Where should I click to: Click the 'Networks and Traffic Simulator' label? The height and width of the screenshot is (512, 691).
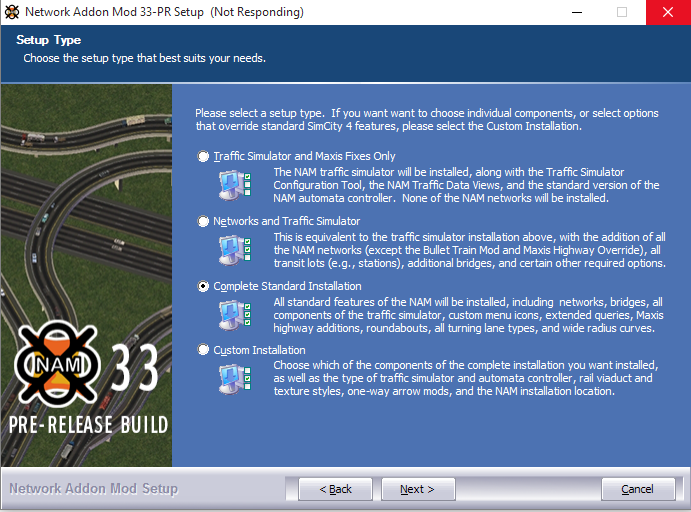pyautogui.click(x=287, y=221)
